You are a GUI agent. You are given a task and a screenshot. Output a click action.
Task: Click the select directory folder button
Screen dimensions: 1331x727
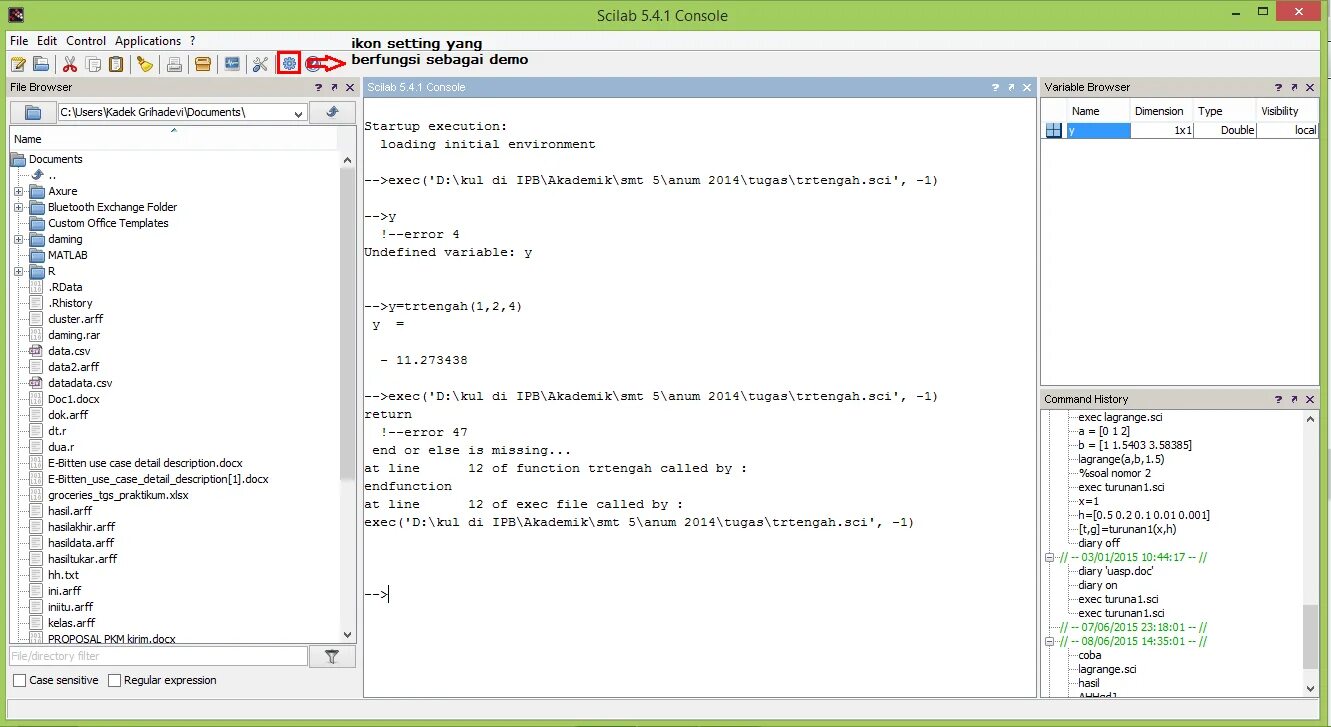click(33, 113)
